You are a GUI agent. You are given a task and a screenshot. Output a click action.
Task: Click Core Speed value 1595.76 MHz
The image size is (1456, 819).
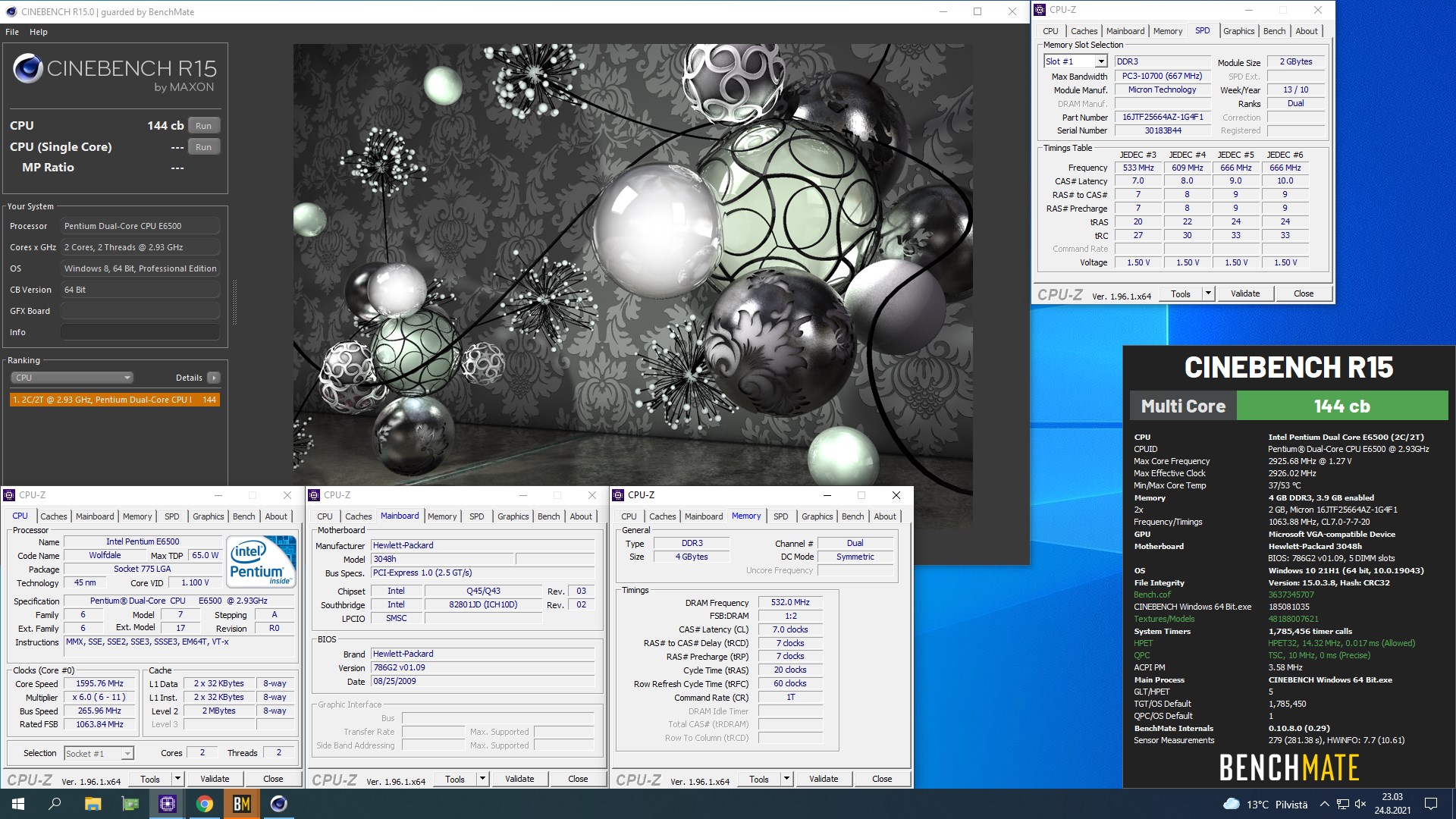[x=100, y=683]
